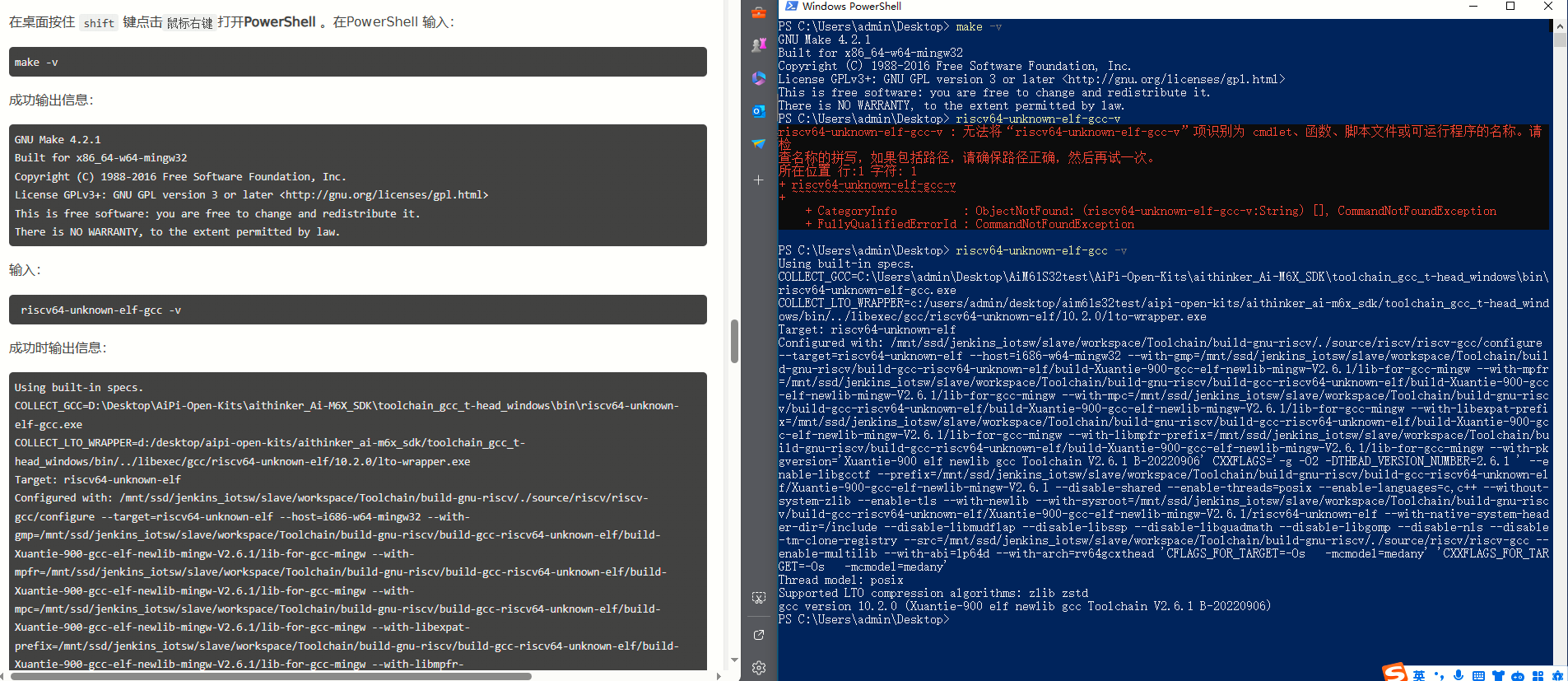Click the 'make -v' code block
Viewport: 1568px width, 681px height.
click(358, 62)
